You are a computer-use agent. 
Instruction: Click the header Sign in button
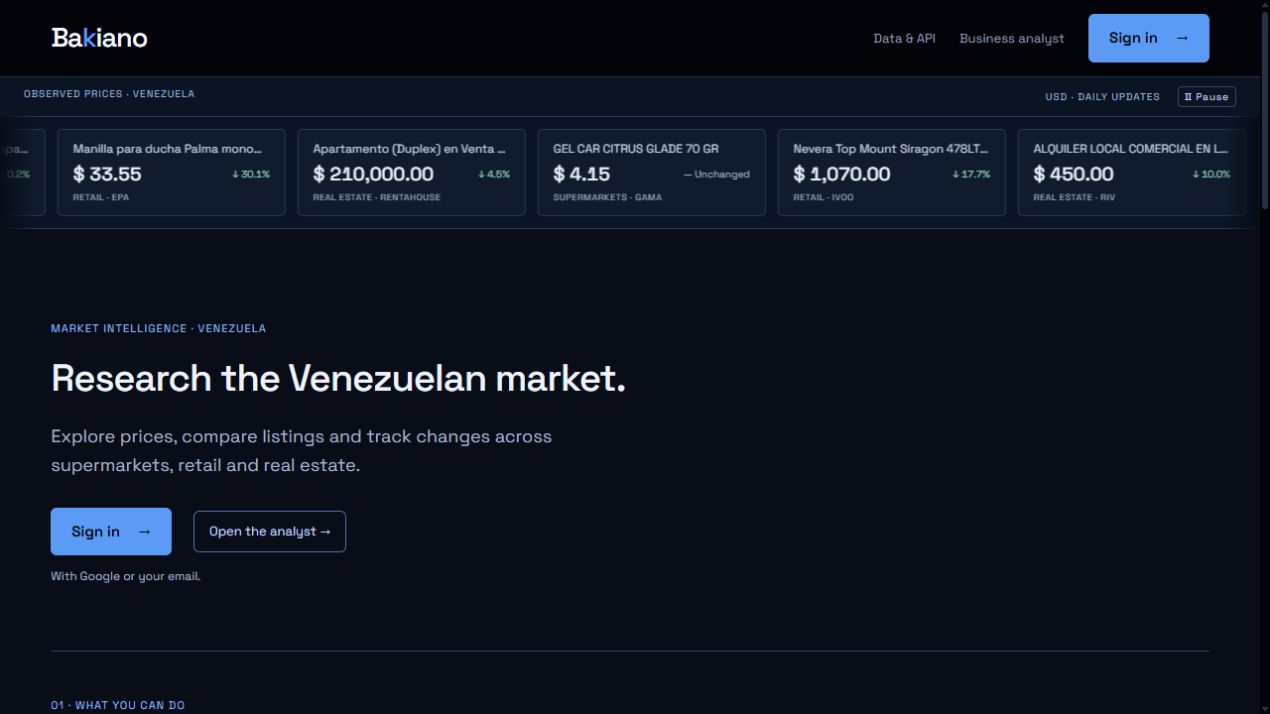point(1148,38)
